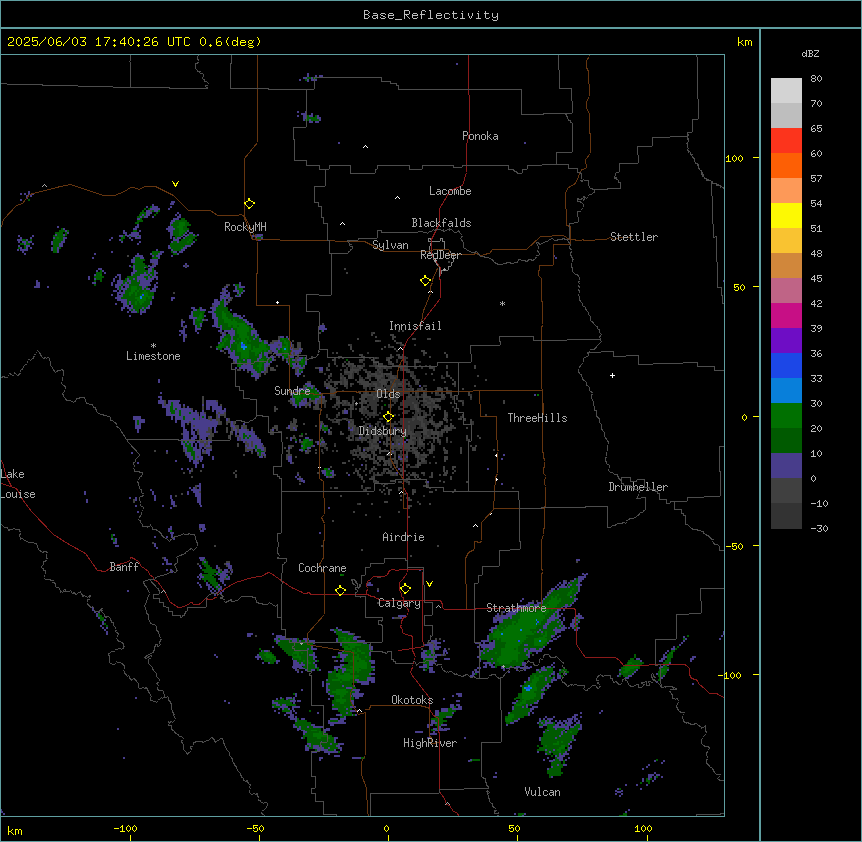The width and height of the screenshot is (862, 842).
Task: Select the Sylvan label
Action: [390, 245]
